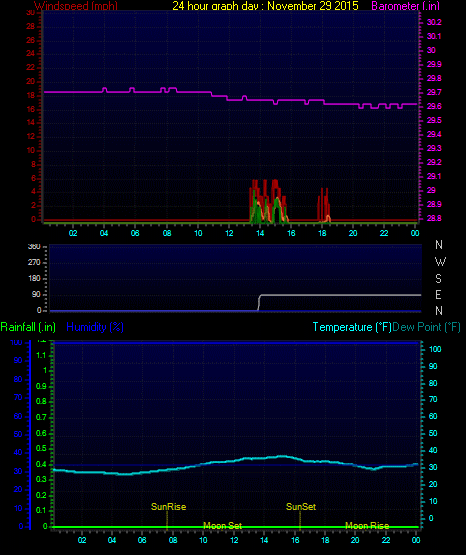This screenshot has height=555, width=466.
Task: Click the 270 degree tick on direction chart
Action: [x=34, y=262]
